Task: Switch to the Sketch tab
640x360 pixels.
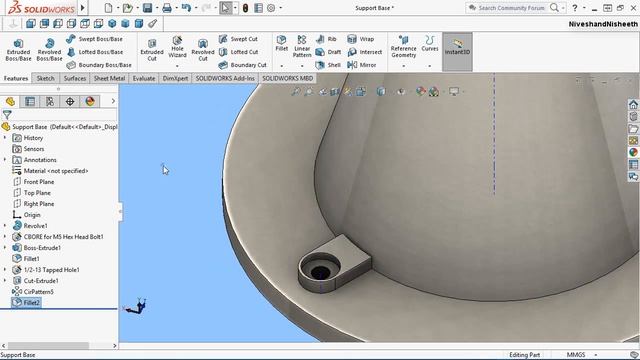Action: pyautogui.click(x=45, y=78)
